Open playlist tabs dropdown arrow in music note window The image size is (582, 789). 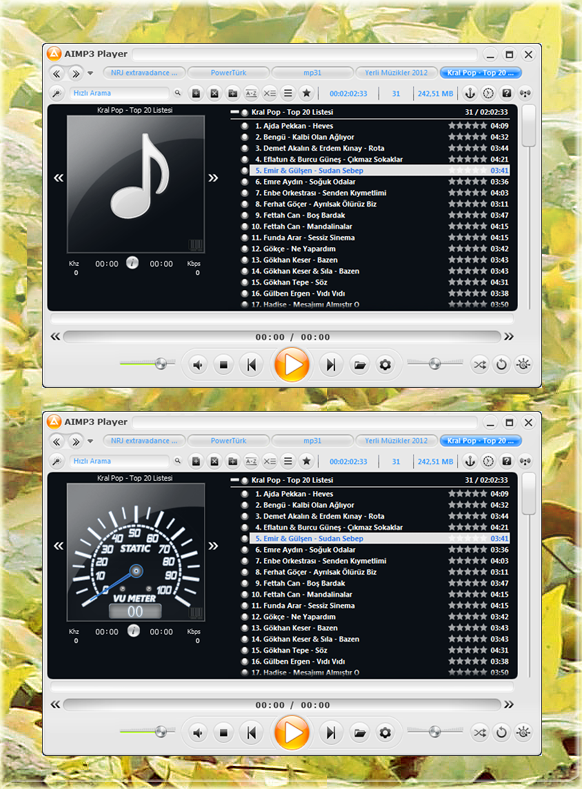tap(91, 73)
